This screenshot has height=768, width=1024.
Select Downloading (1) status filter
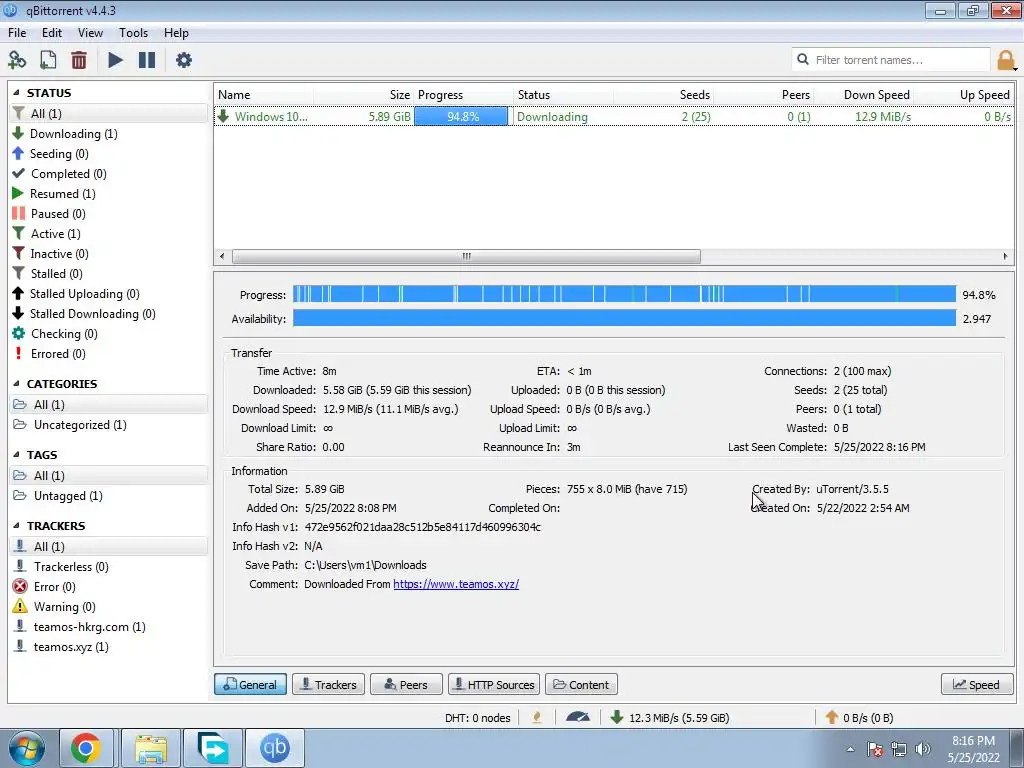click(108, 133)
